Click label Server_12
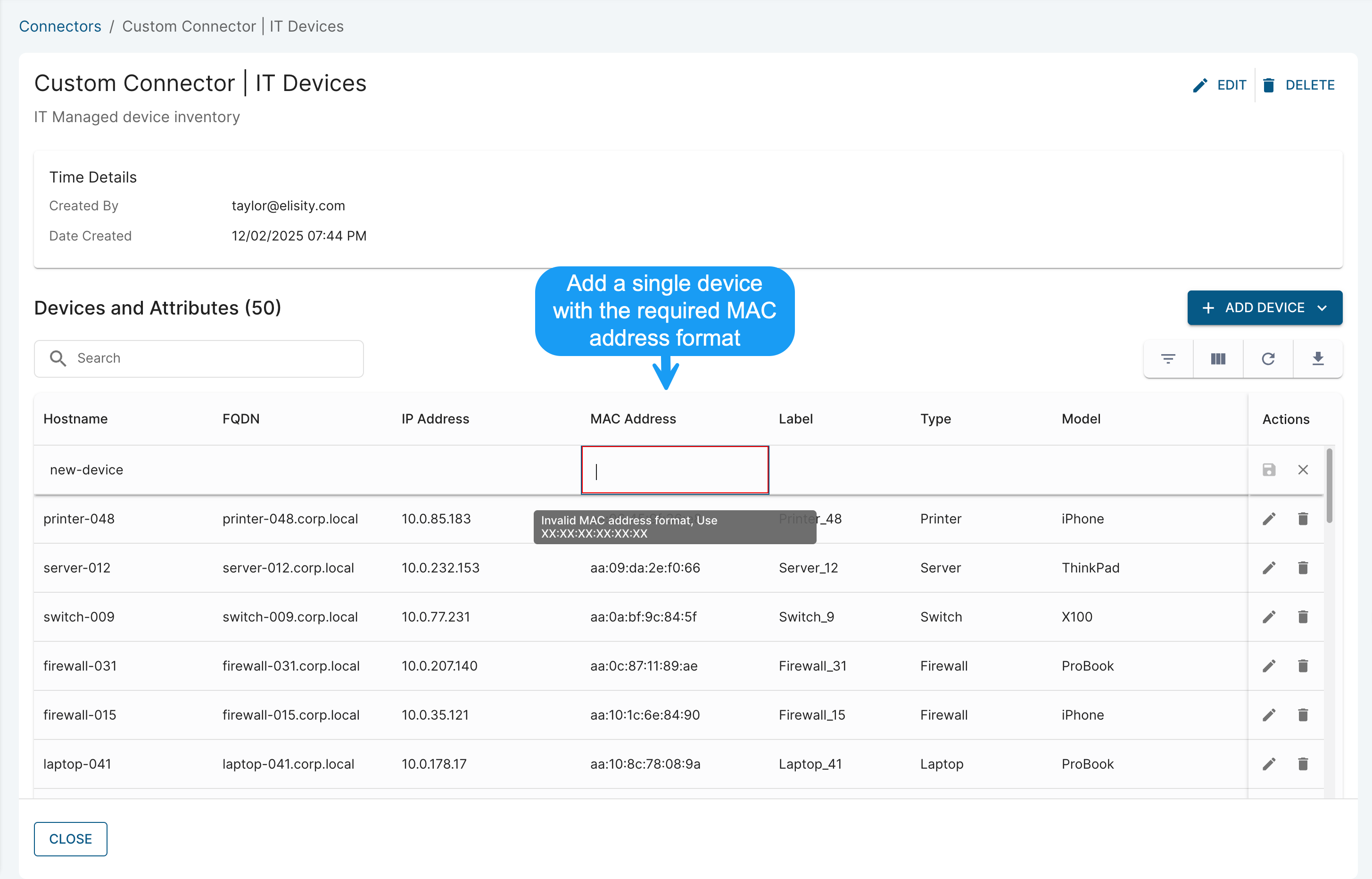This screenshot has height=879, width=1372. point(808,568)
